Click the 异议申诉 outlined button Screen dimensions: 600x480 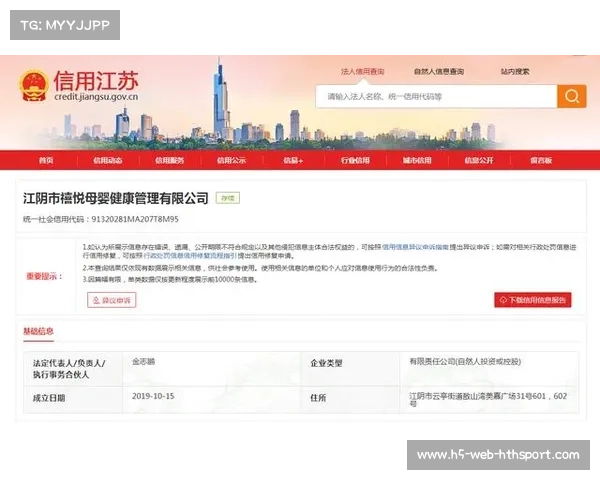pos(112,300)
